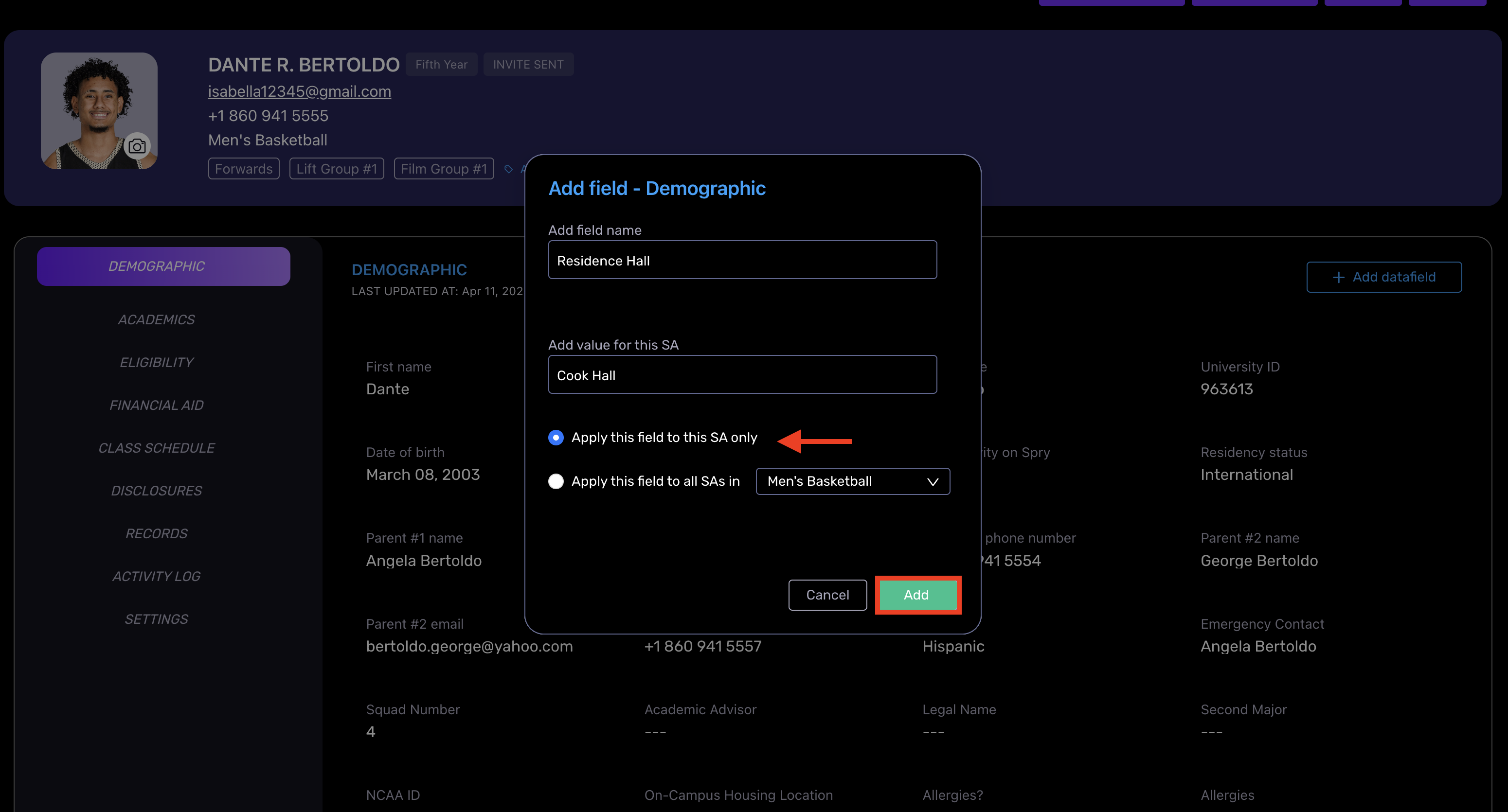Click the Fifth Year badge

(x=441, y=64)
